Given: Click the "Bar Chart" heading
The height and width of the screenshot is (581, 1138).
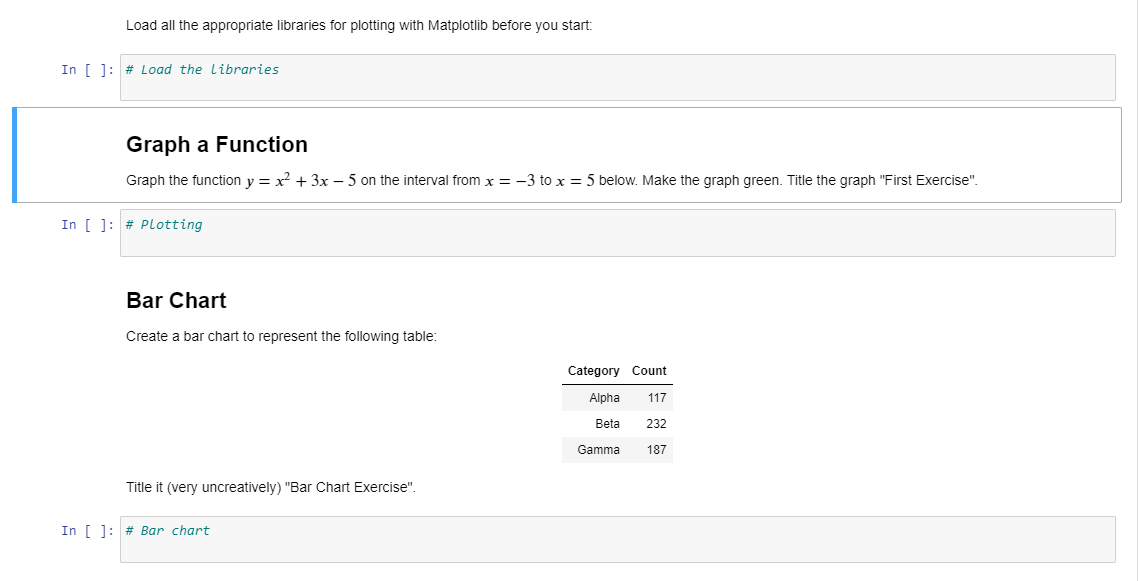Looking at the screenshot, I should coord(176,300).
